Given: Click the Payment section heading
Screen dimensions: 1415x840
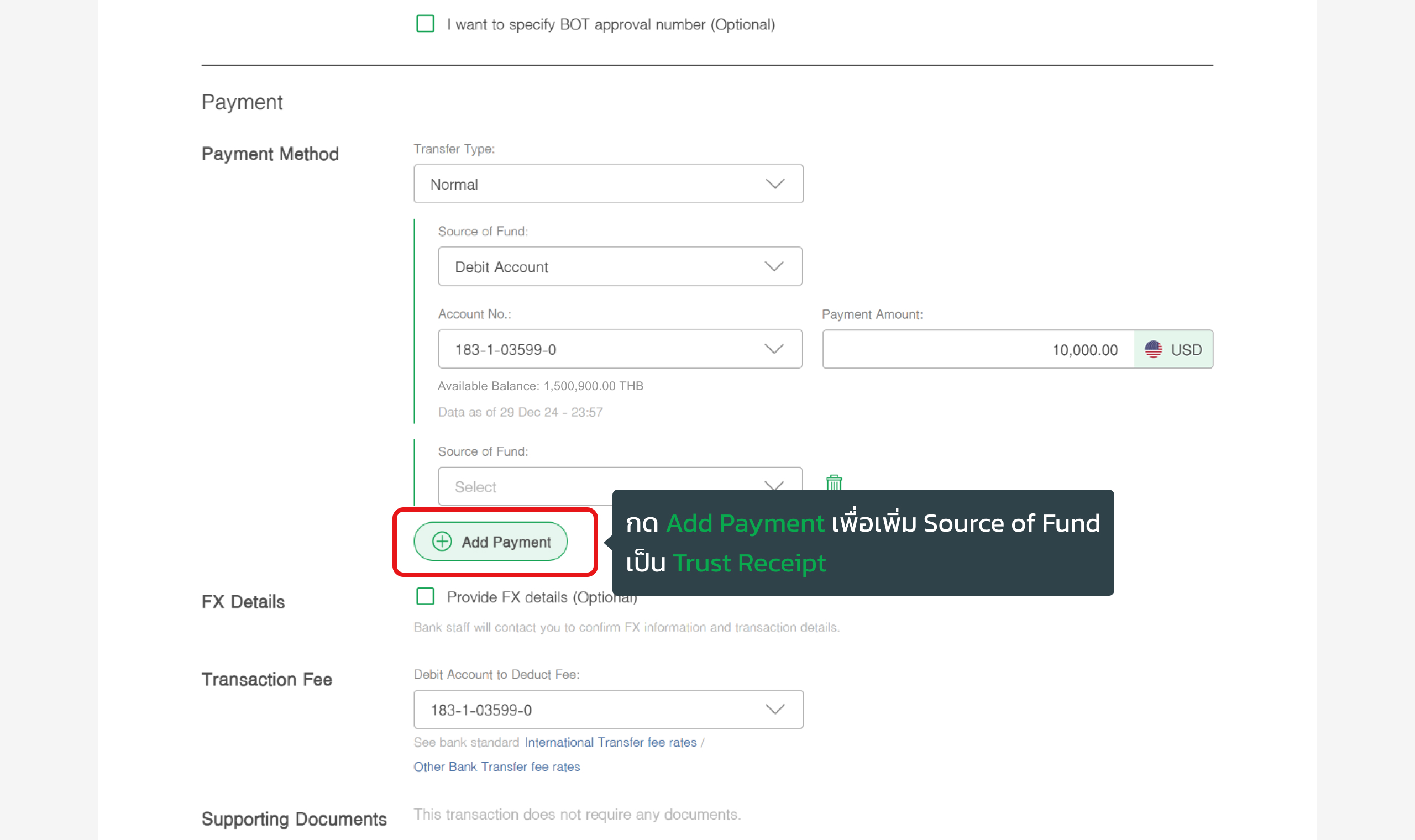Looking at the screenshot, I should coord(242,102).
